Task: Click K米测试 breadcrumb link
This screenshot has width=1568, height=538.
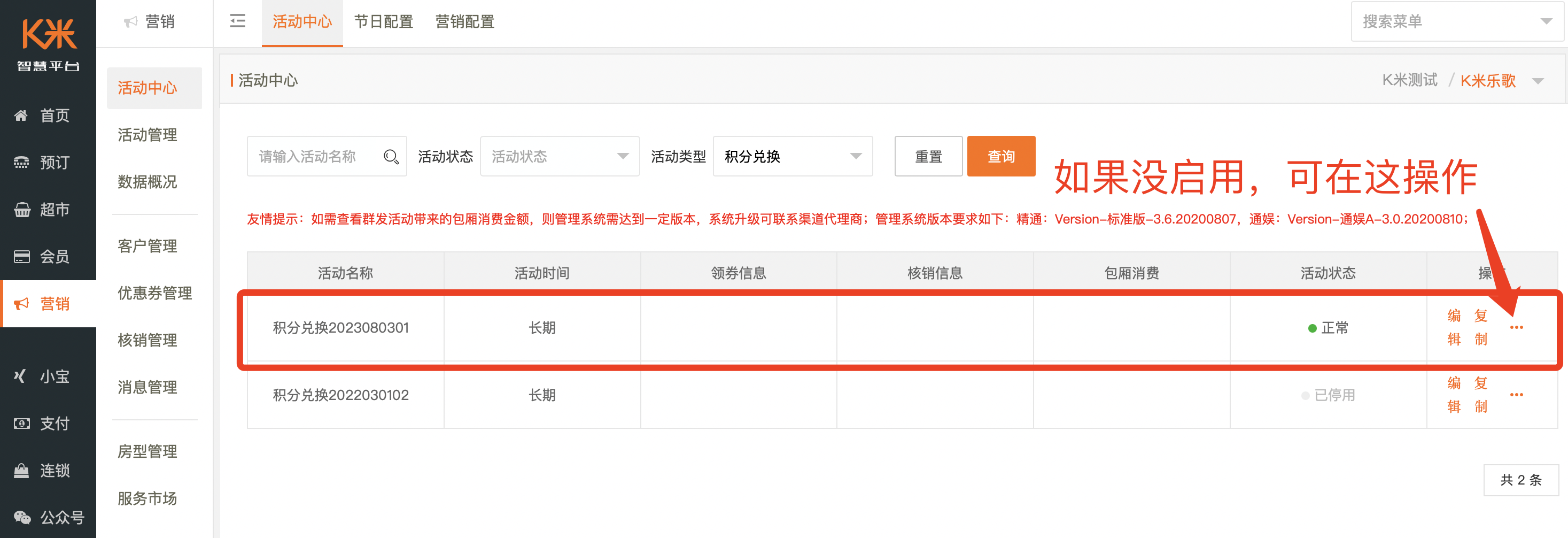Action: [1409, 80]
